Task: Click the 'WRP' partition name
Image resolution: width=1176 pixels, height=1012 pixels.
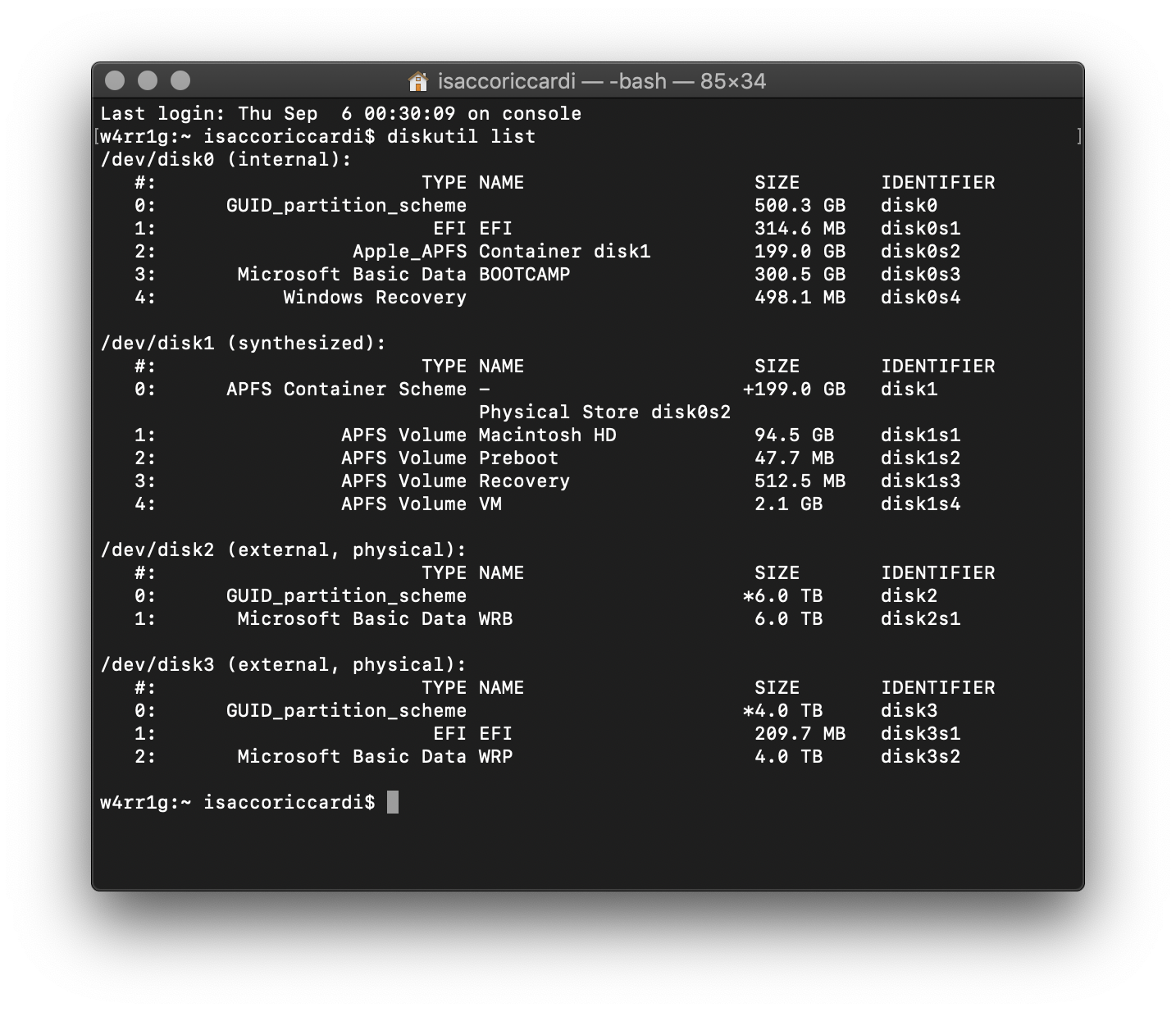Action: coord(496,756)
